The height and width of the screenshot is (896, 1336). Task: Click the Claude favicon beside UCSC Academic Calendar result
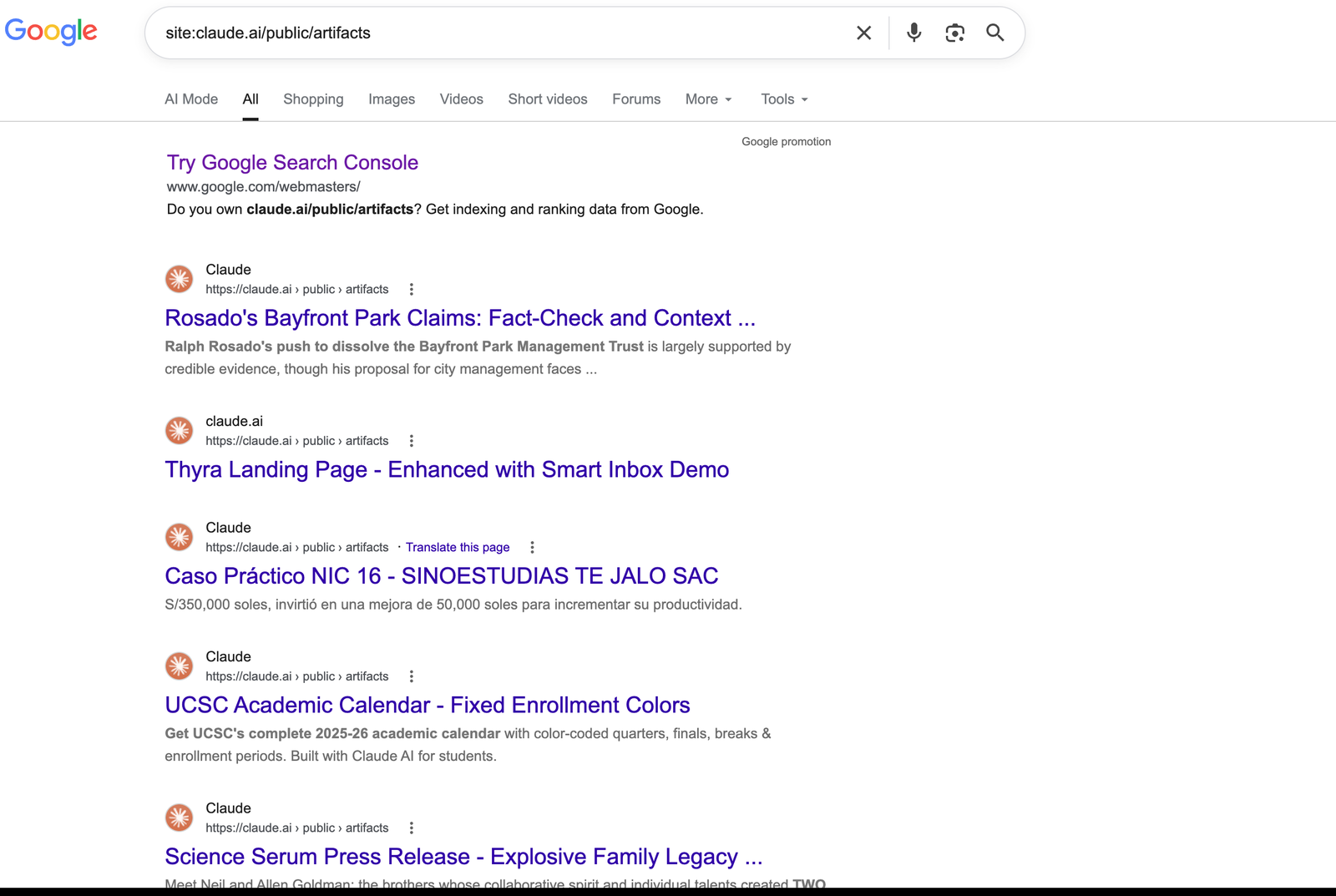point(179,666)
